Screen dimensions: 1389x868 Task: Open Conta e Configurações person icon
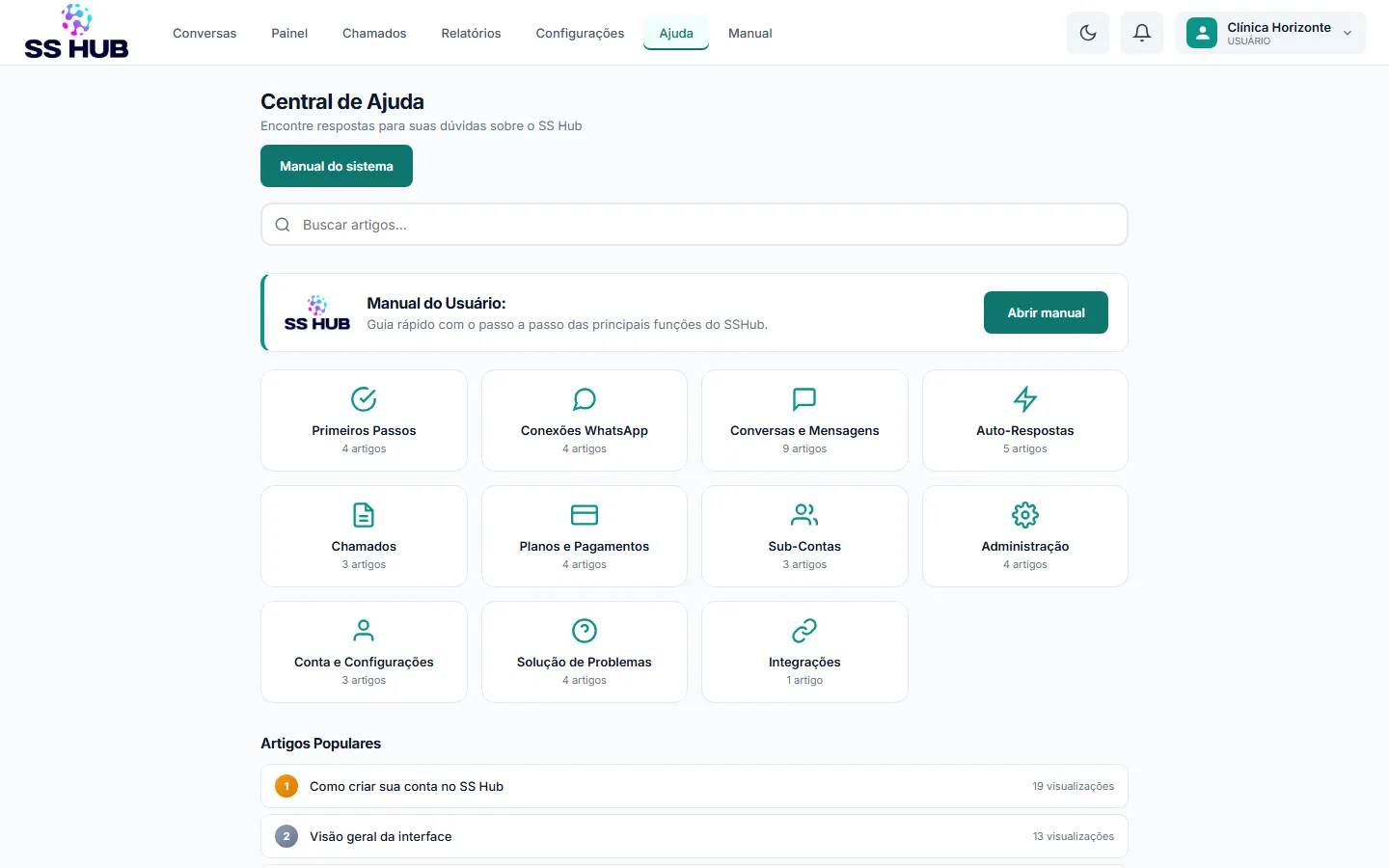coord(364,631)
